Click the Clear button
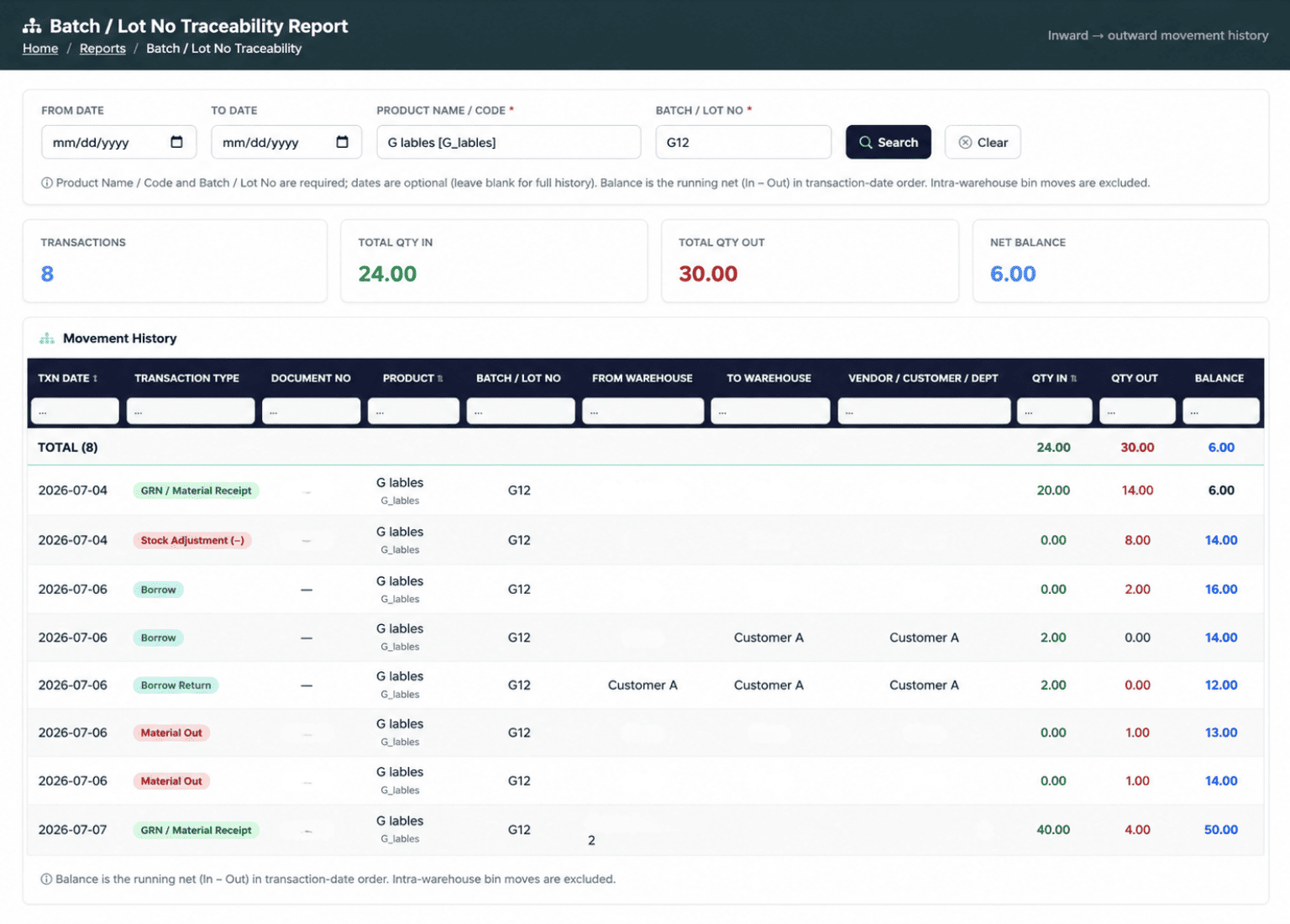This screenshot has height=924, width=1290. (x=983, y=142)
